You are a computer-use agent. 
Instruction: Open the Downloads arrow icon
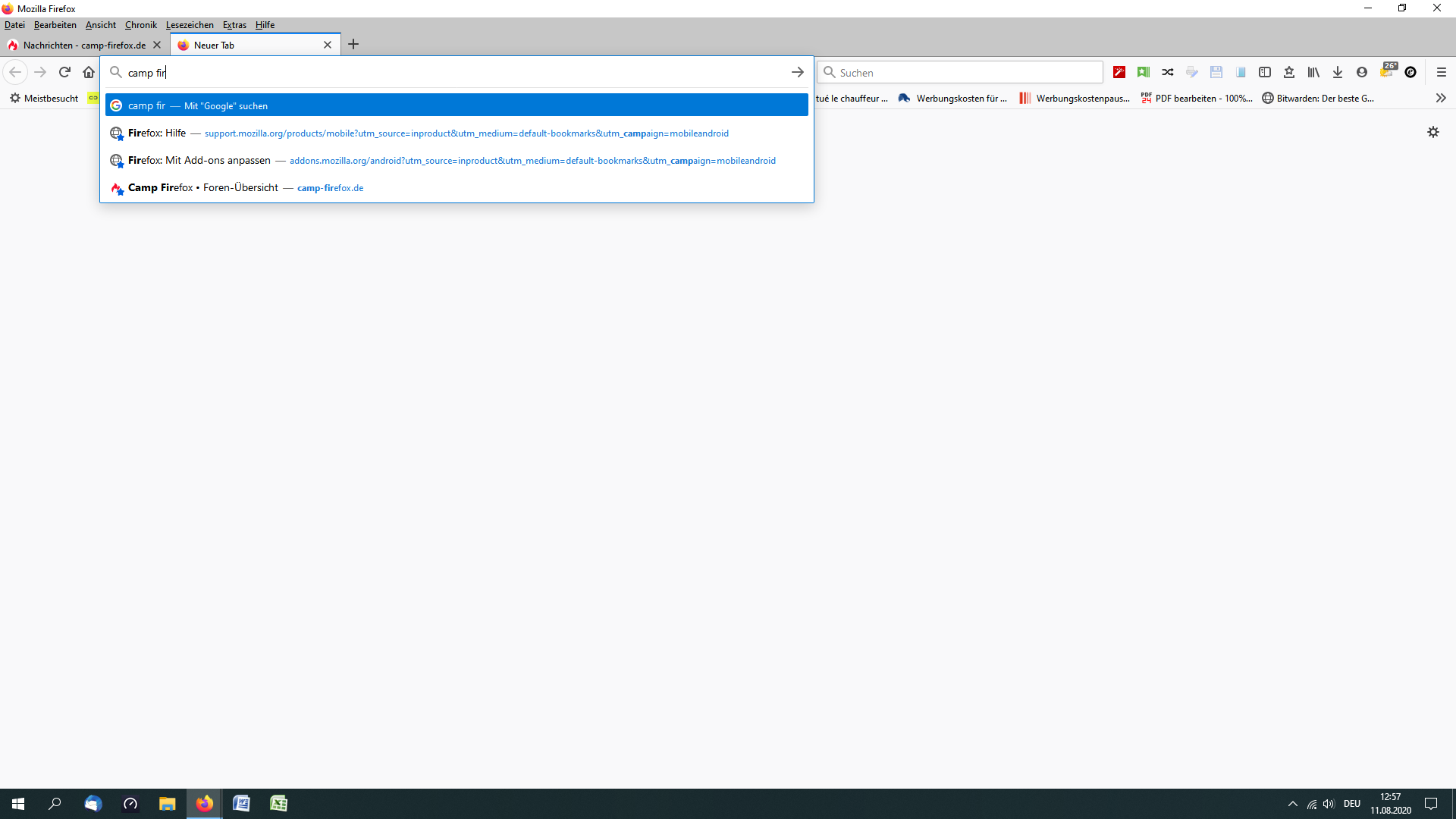click(1338, 72)
